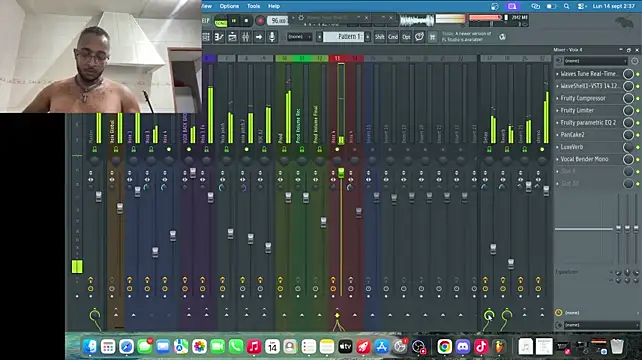Image resolution: width=642 pixels, height=360 pixels.
Task: Toggle Song mode button in transport
Action: coord(221,21)
